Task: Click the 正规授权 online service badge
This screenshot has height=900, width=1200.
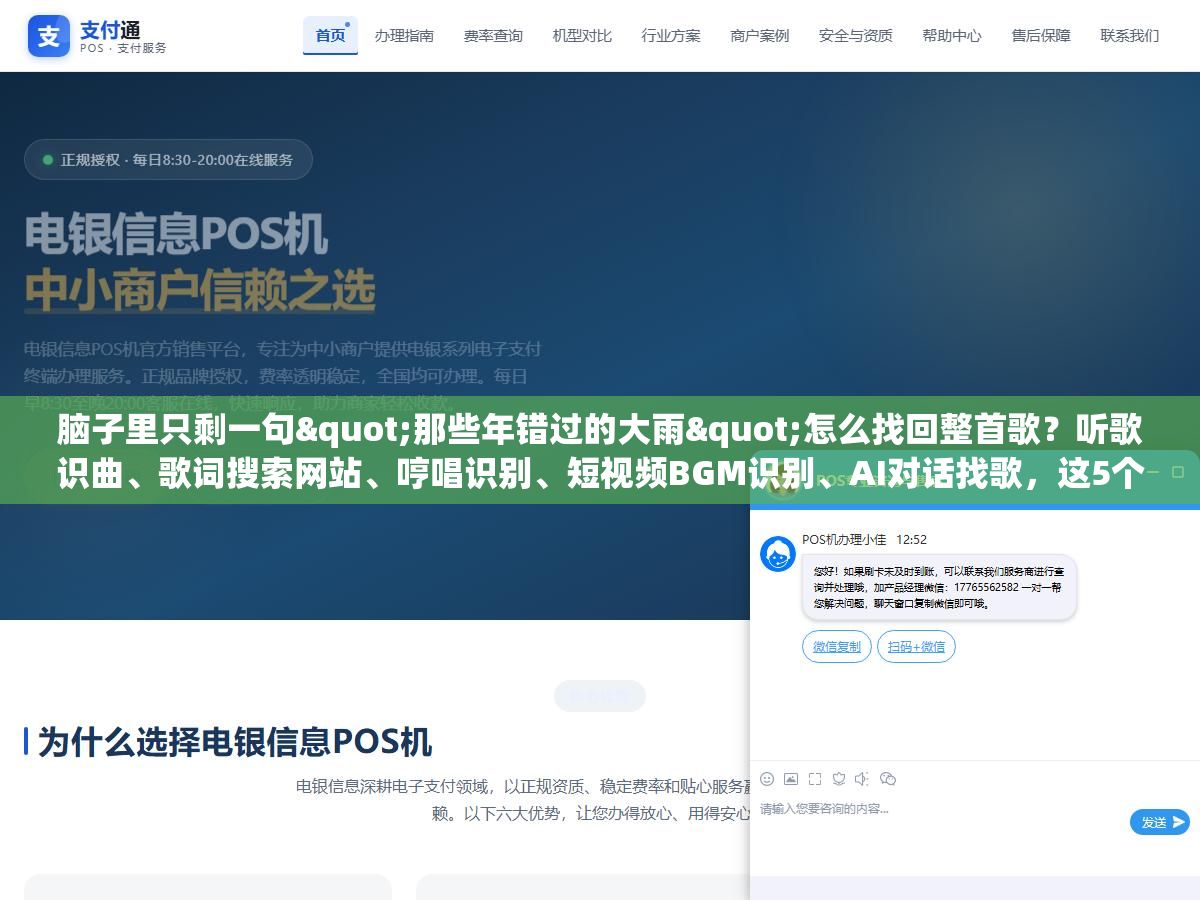Action: coord(168,159)
